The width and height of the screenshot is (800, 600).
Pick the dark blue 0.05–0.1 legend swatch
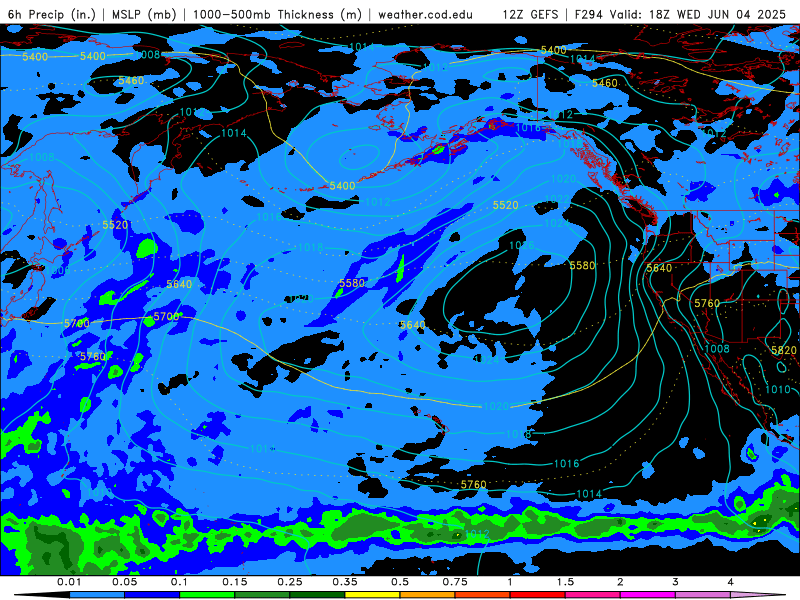coord(152,595)
